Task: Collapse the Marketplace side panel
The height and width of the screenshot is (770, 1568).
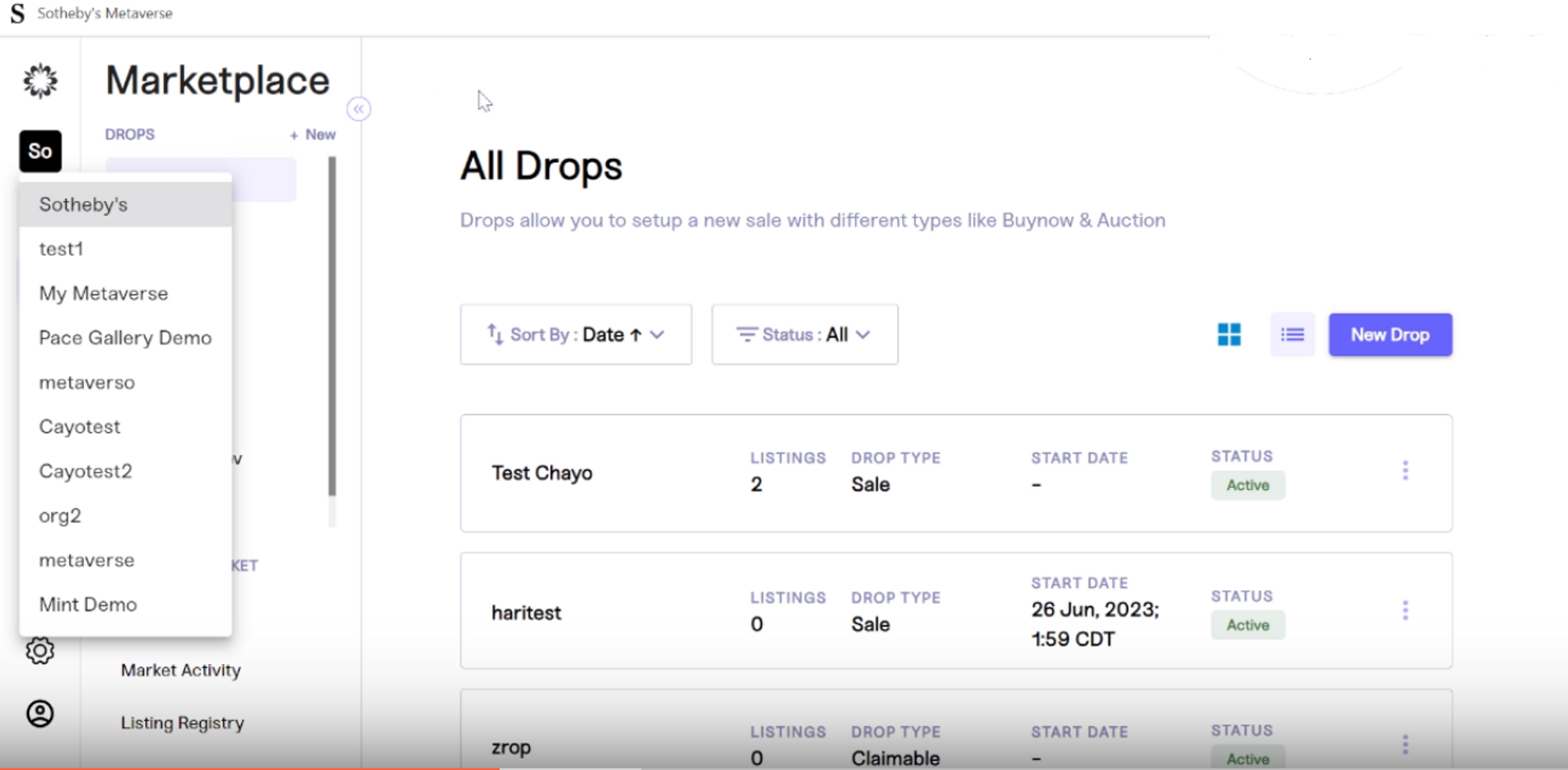Action: click(358, 109)
